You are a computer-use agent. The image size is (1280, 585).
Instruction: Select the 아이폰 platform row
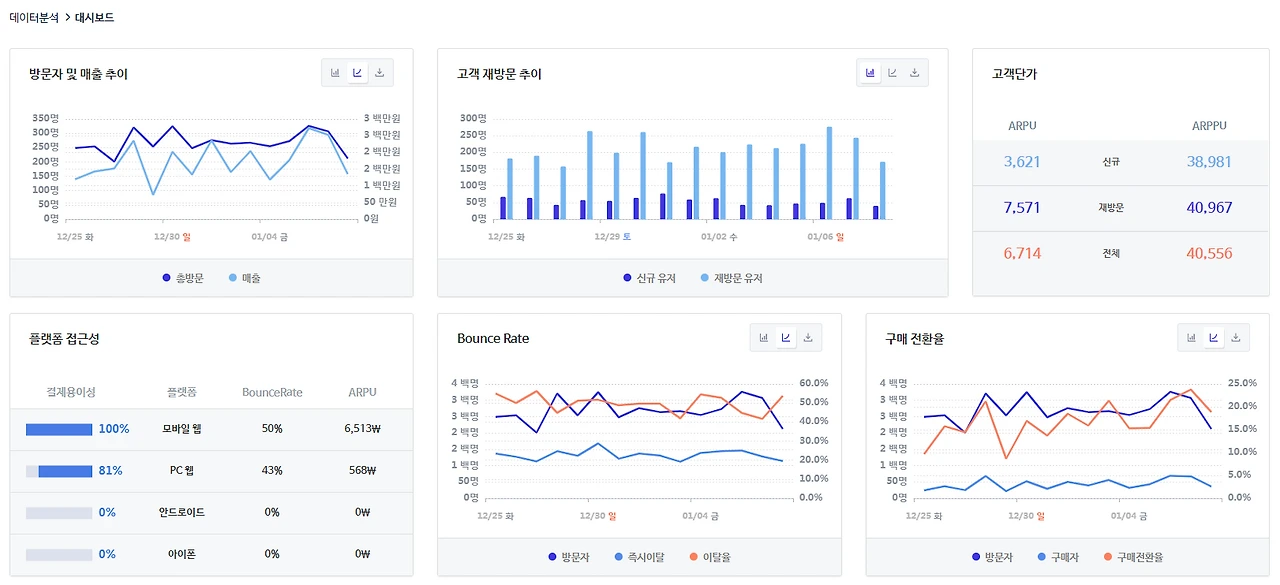pos(211,555)
